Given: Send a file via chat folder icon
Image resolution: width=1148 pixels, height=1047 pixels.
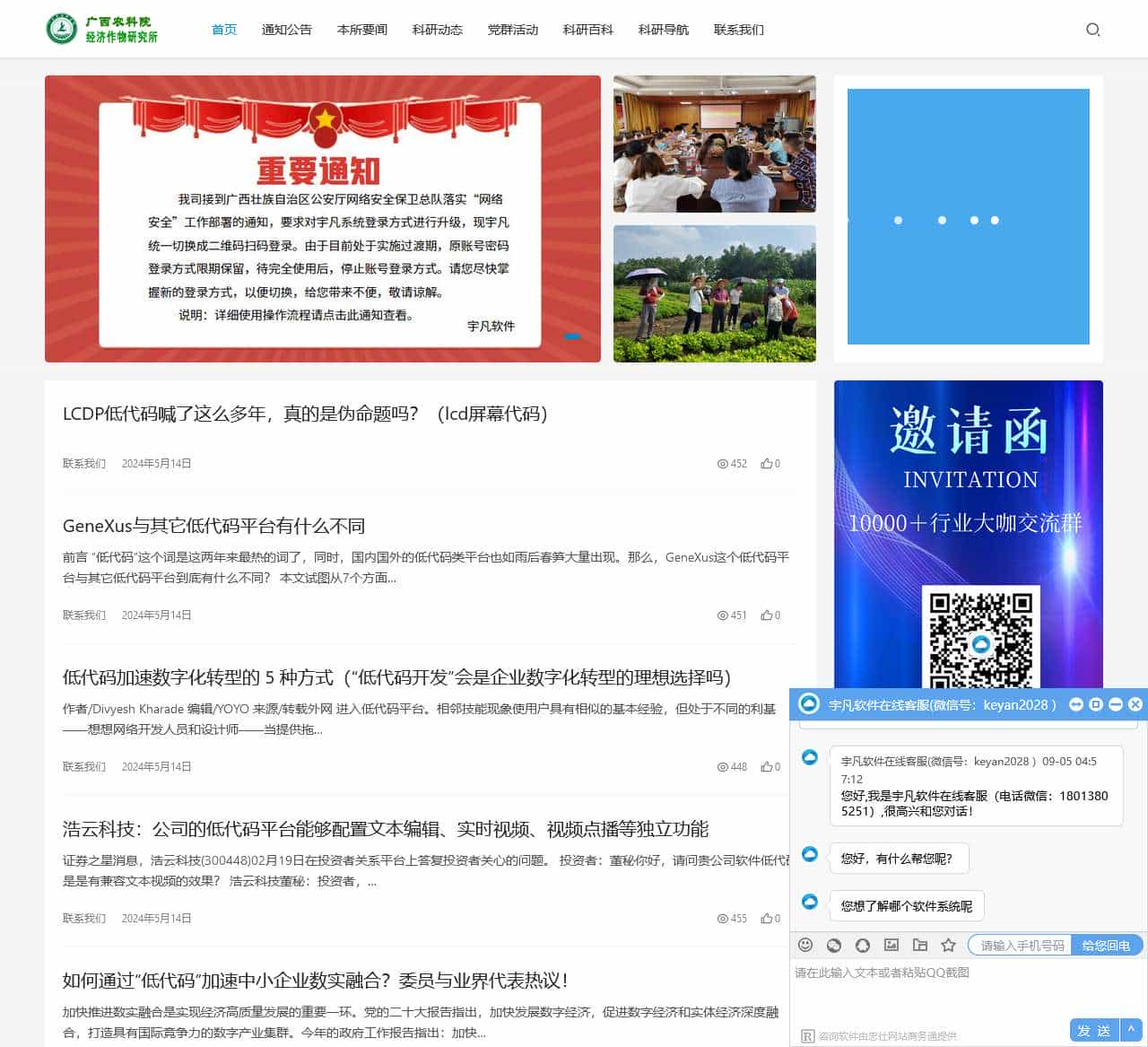Looking at the screenshot, I should point(920,945).
